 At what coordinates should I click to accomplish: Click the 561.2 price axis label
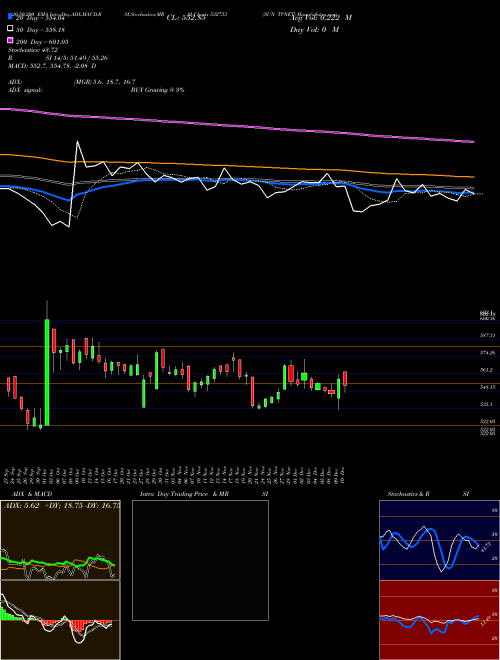[x=486, y=370]
